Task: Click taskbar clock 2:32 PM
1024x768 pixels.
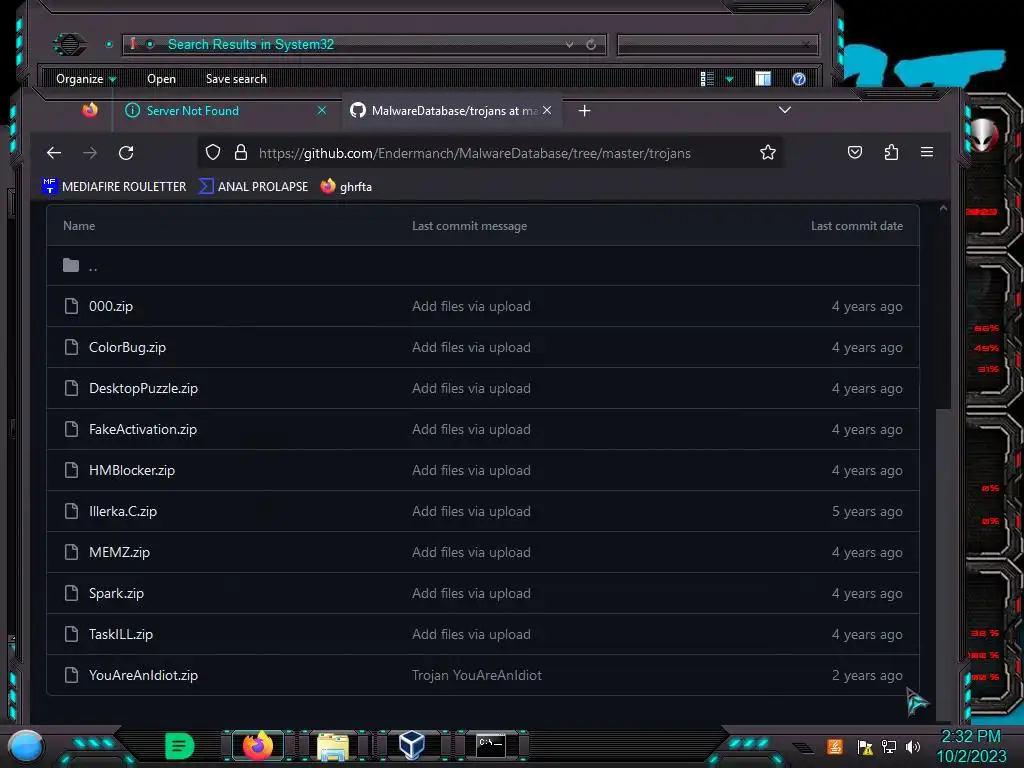Action: click(x=971, y=737)
